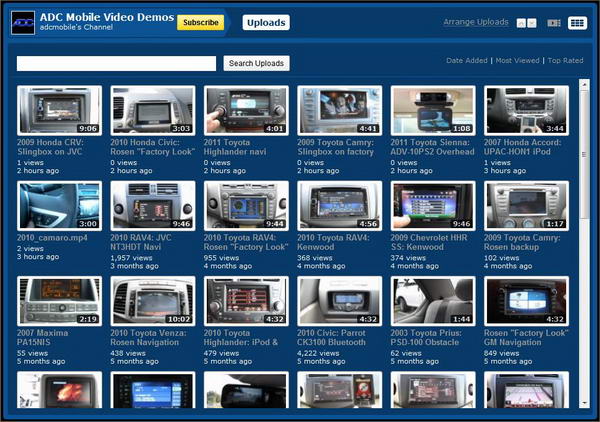
Task: Click title '2003 Toyota Prius: PSD-100 Obstacle'
Action: [426, 337]
